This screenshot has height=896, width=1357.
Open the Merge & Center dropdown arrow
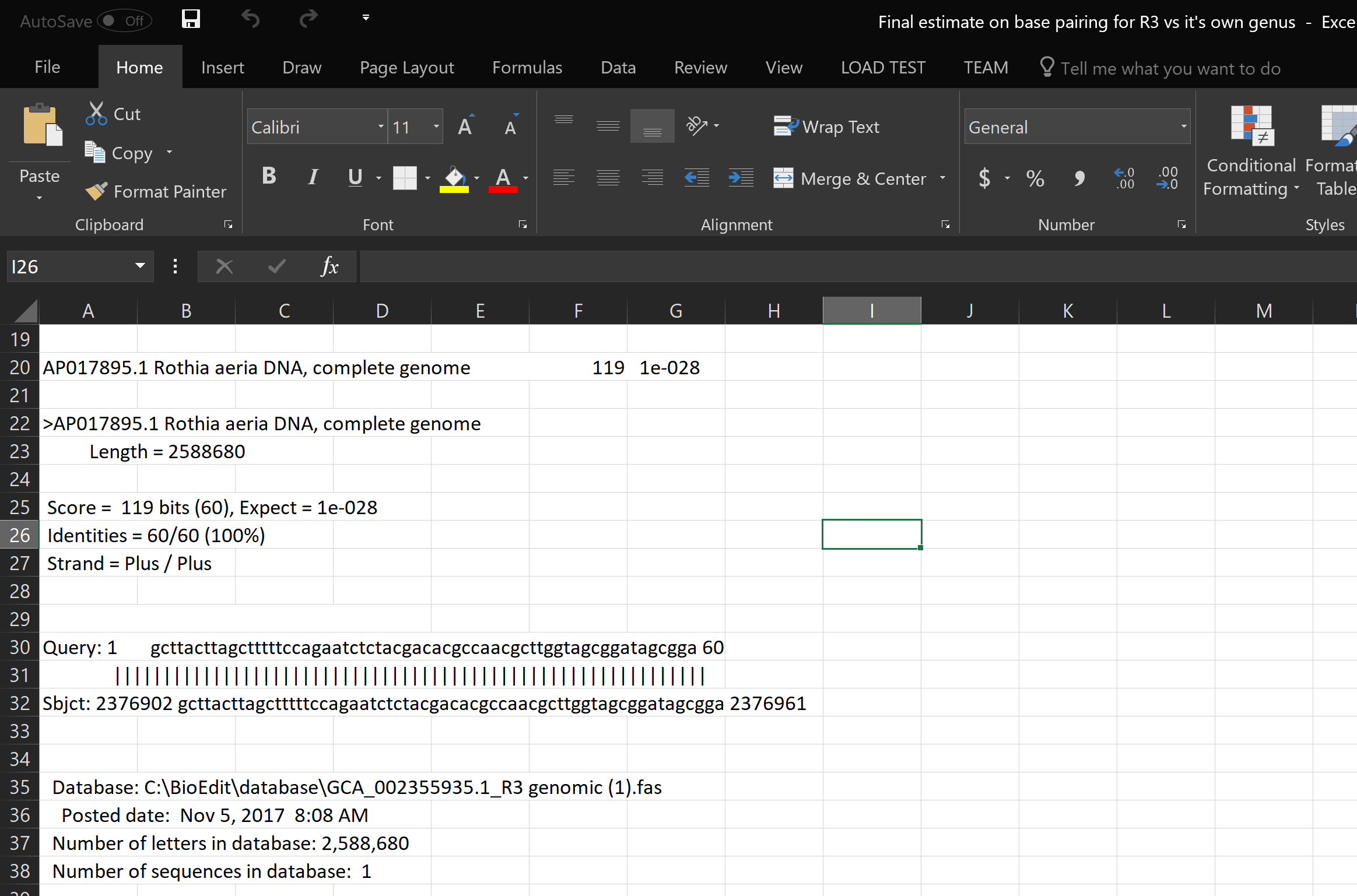943,178
